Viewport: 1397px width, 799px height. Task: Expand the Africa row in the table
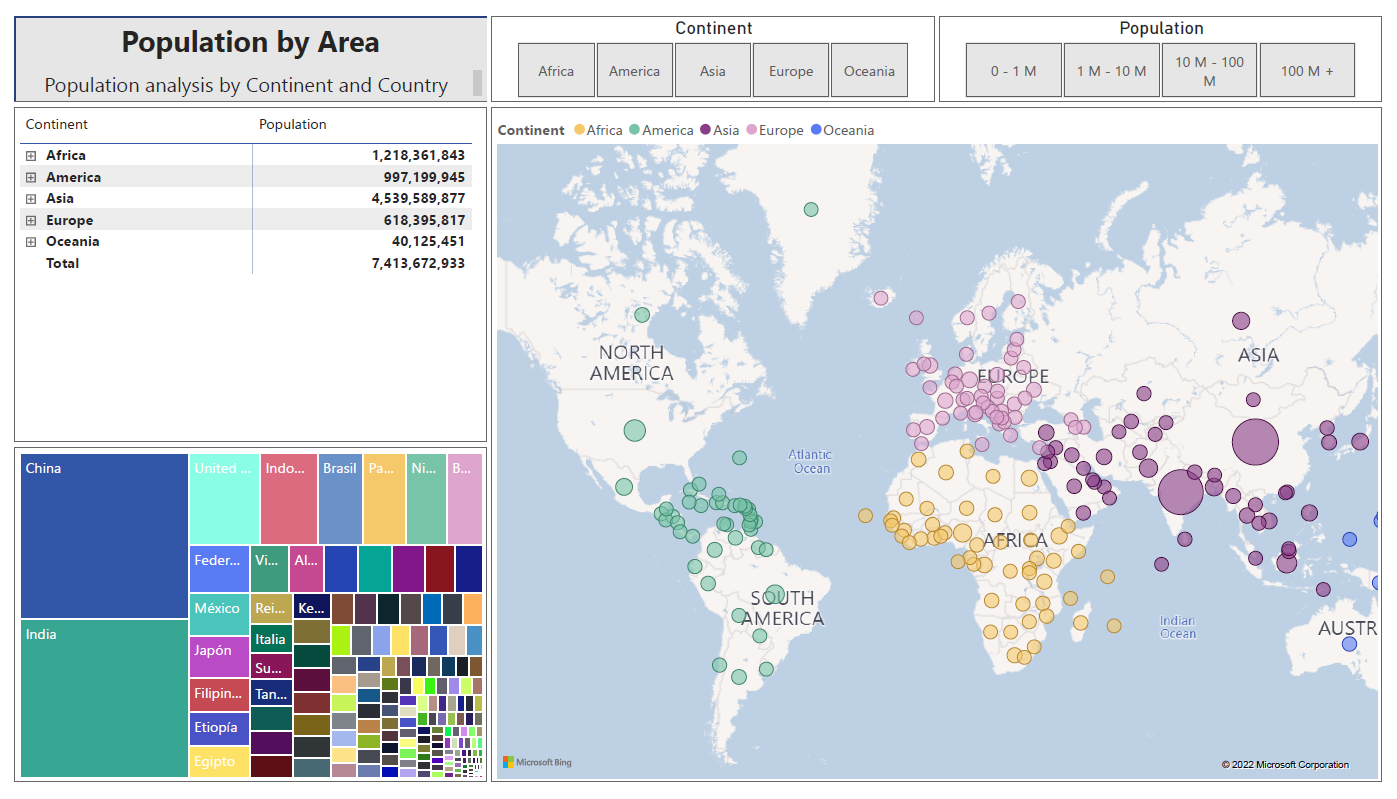pyautogui.click(x=30, y=155)
